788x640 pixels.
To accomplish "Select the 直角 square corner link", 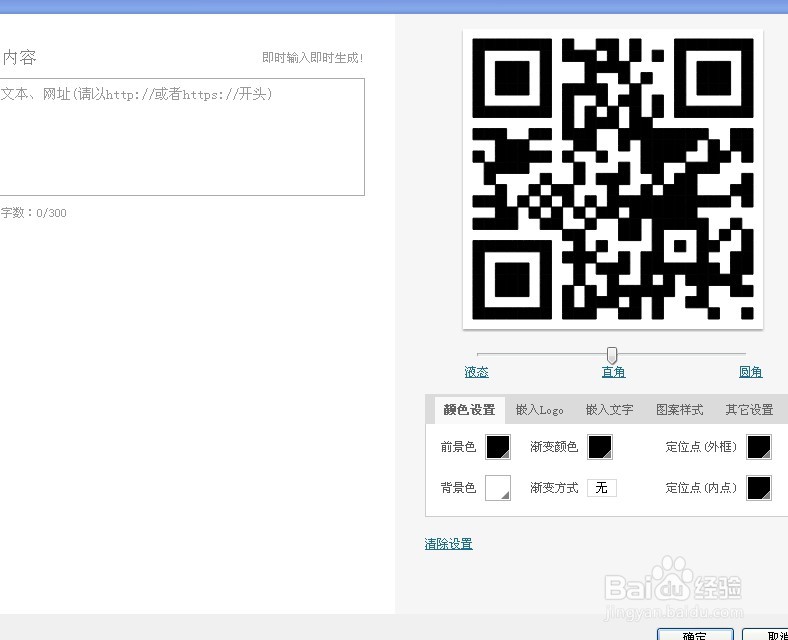I will (x=613, y=372).
